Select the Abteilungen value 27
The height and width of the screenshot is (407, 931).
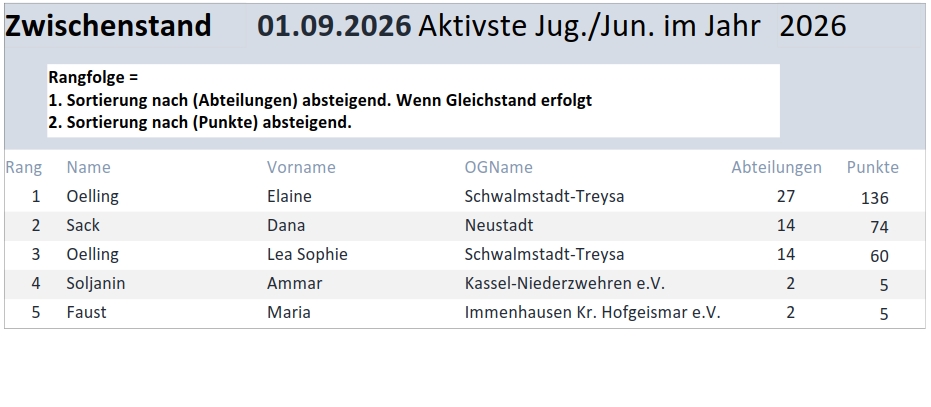pos(786,196)
